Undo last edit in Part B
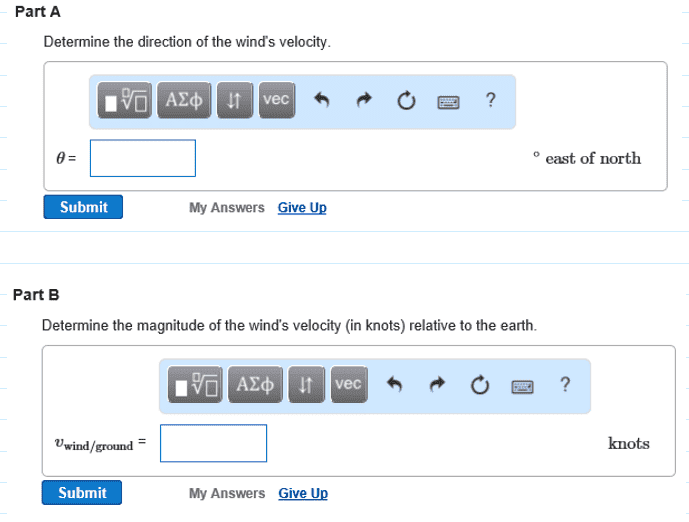The width and height of the screenshot is (689, 522). (x=395, y=384)
